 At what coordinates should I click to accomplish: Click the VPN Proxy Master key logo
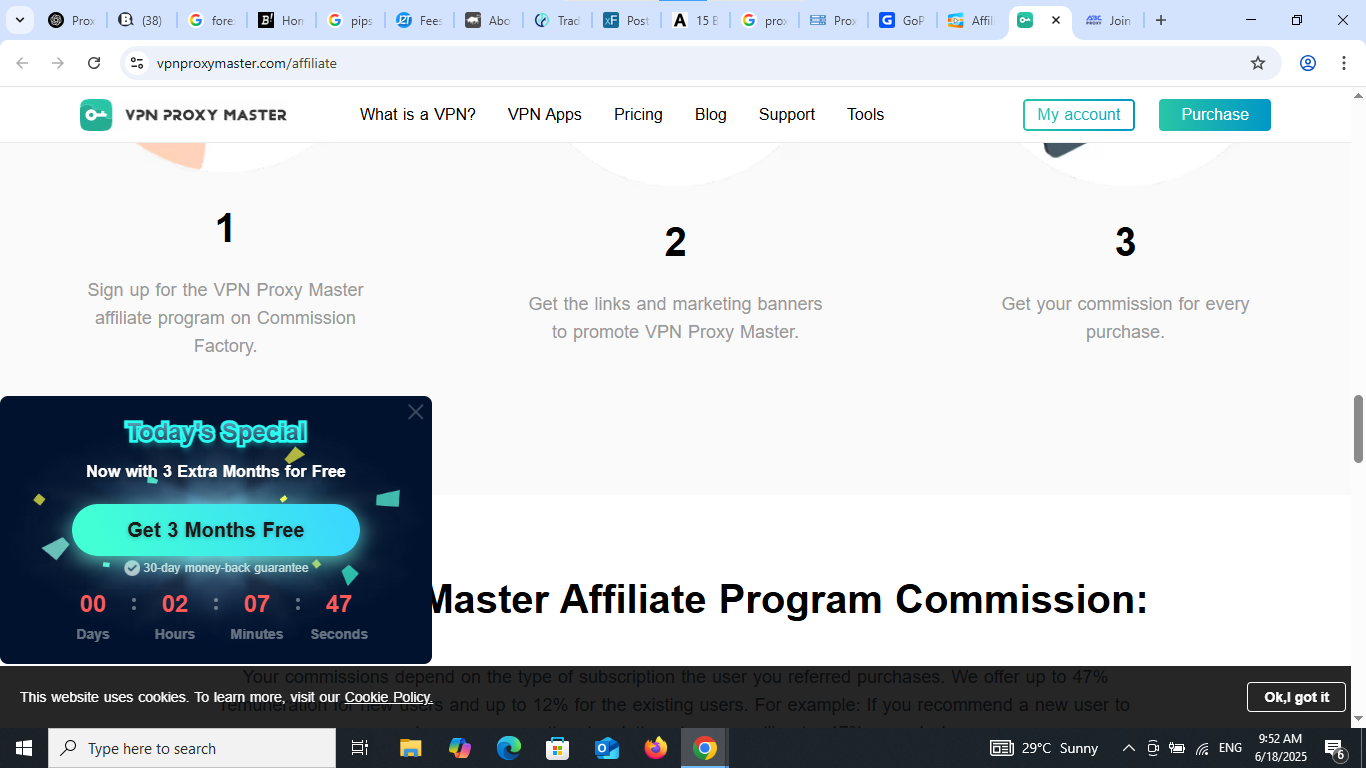[96, 115]
